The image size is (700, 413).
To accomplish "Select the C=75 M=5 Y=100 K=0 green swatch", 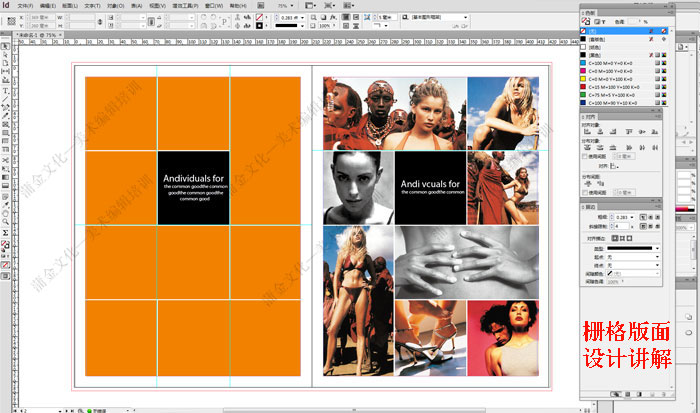I will click(625, 95).
